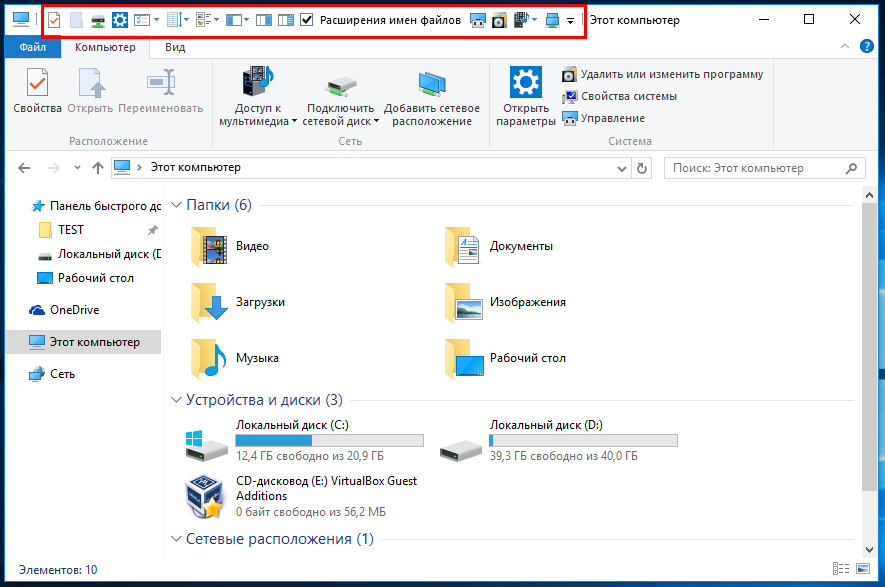The image size is (885, 587).
Task: Click the scroll down arrow of file list
Action: (x=869, y=549)
